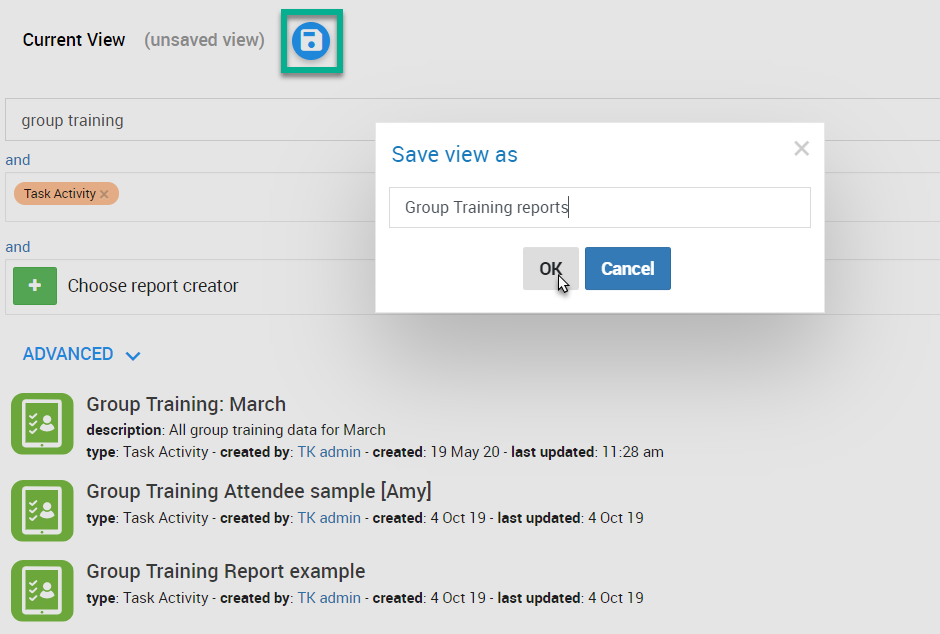
Task: Open Group Training Report example title
Action: pyautogui.click(x=225, y=572)
